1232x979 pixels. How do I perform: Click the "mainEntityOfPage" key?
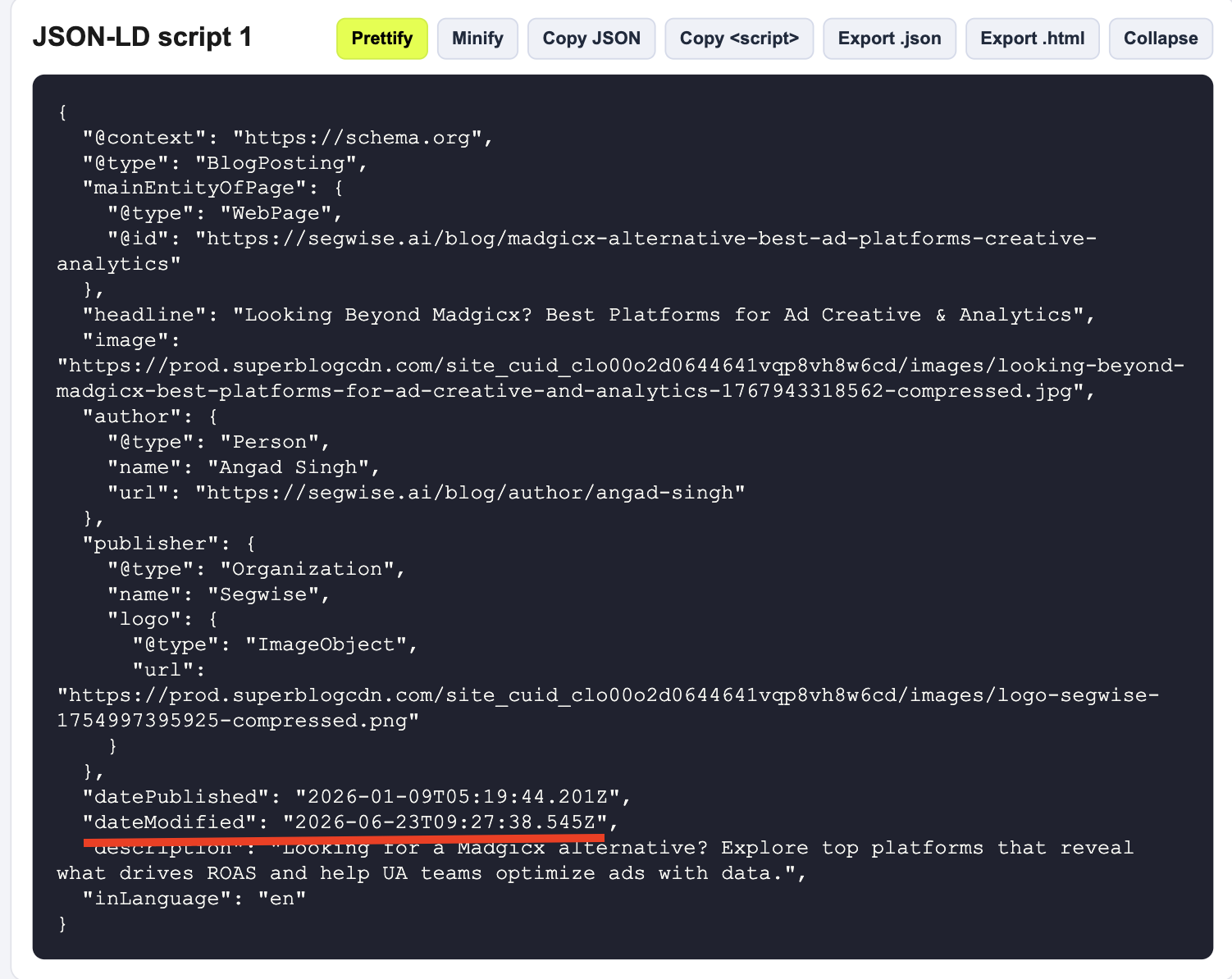200,189
